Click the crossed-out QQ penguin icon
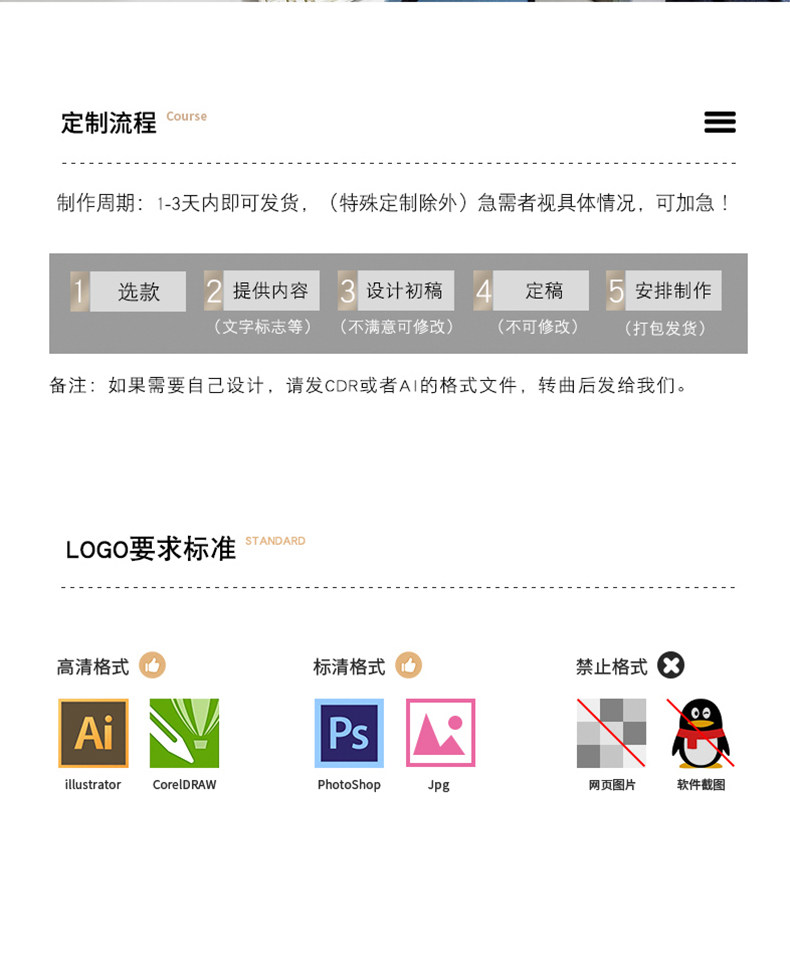 [x=701, y=733]
